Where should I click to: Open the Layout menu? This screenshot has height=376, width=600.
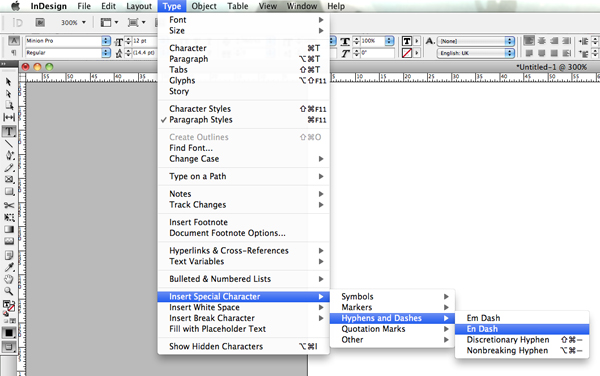coord(139,6)
